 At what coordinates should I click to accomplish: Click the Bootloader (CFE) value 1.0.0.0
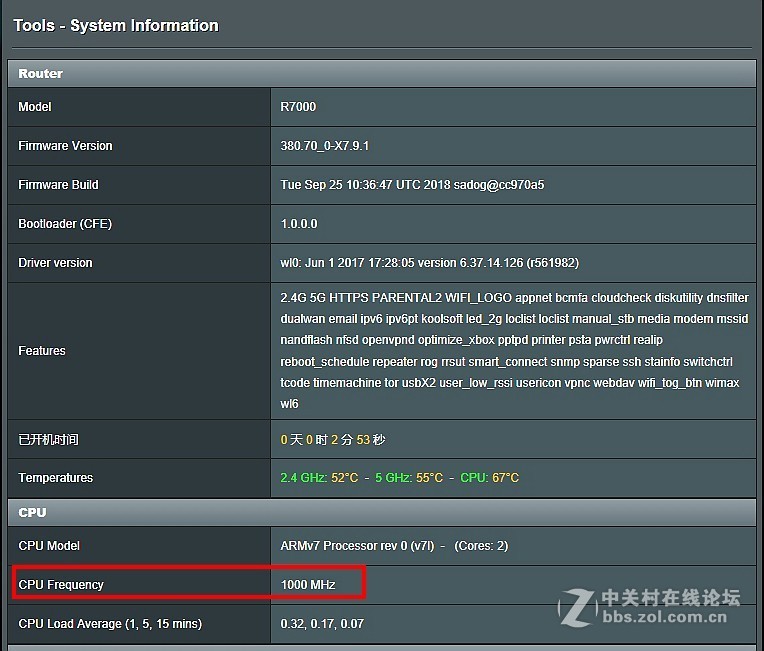[299, 224]
